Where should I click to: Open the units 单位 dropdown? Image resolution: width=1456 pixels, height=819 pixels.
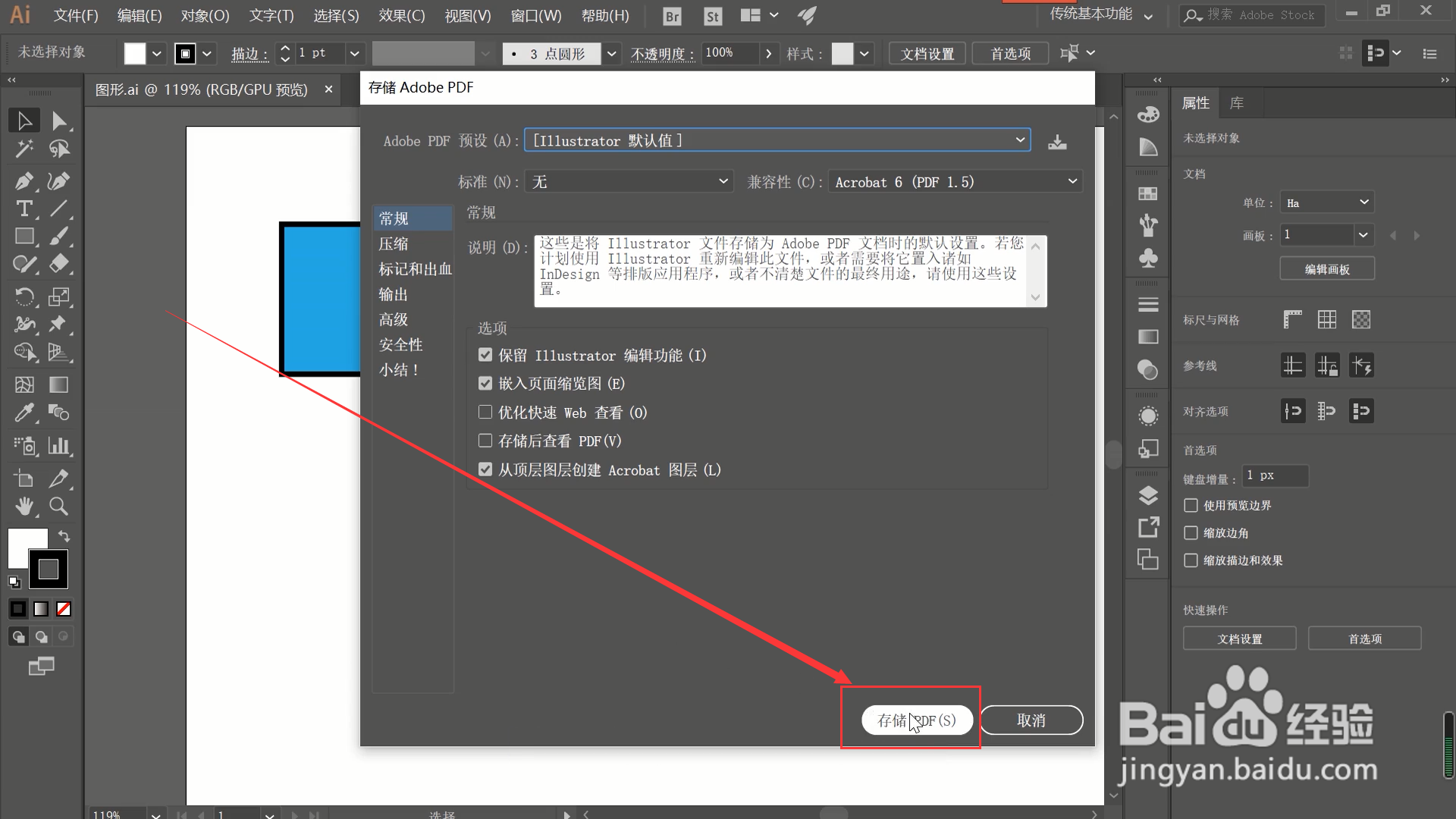(x=1327, y=202)
